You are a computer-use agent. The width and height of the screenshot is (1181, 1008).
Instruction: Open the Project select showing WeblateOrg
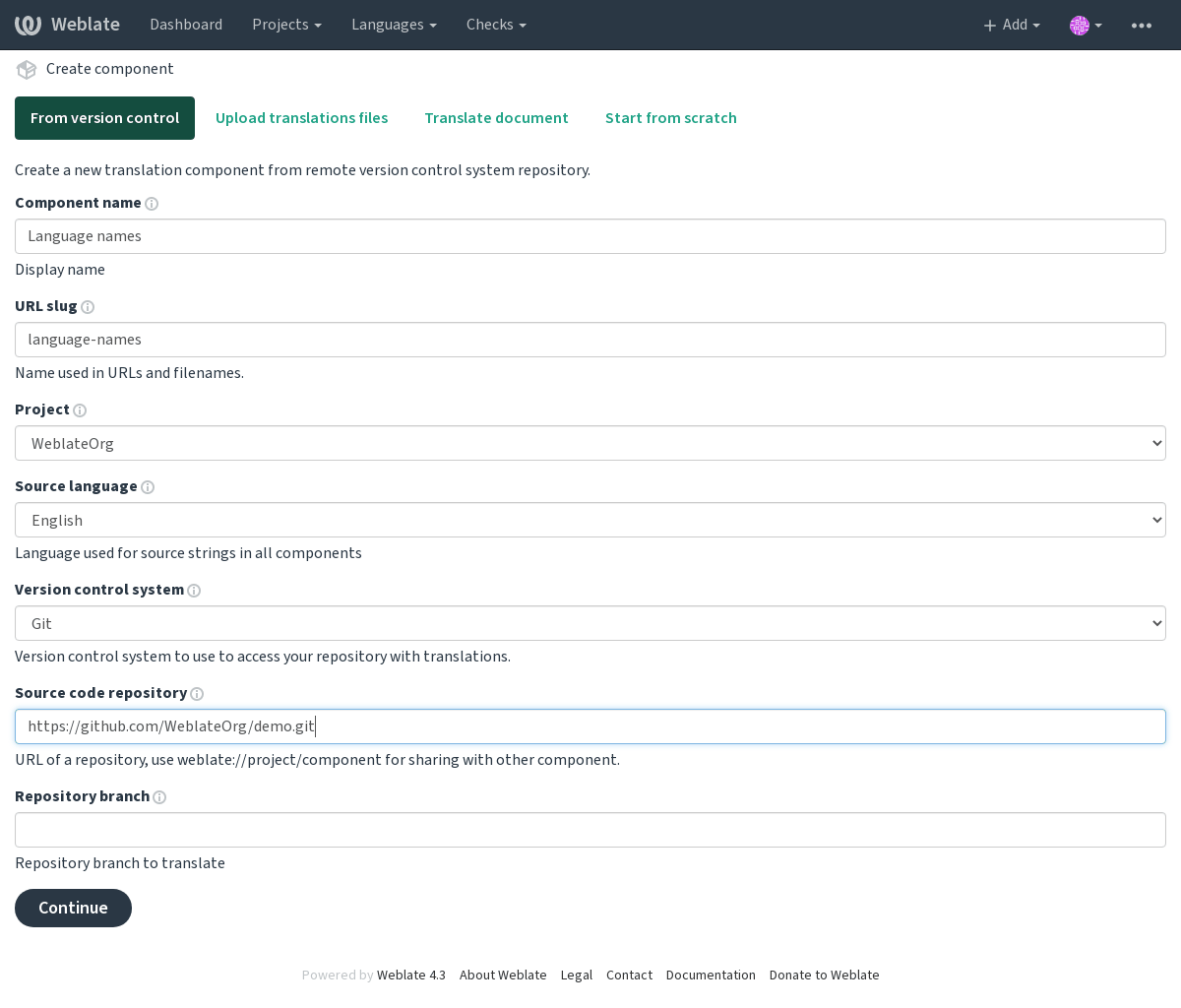(x=590, y=443)
